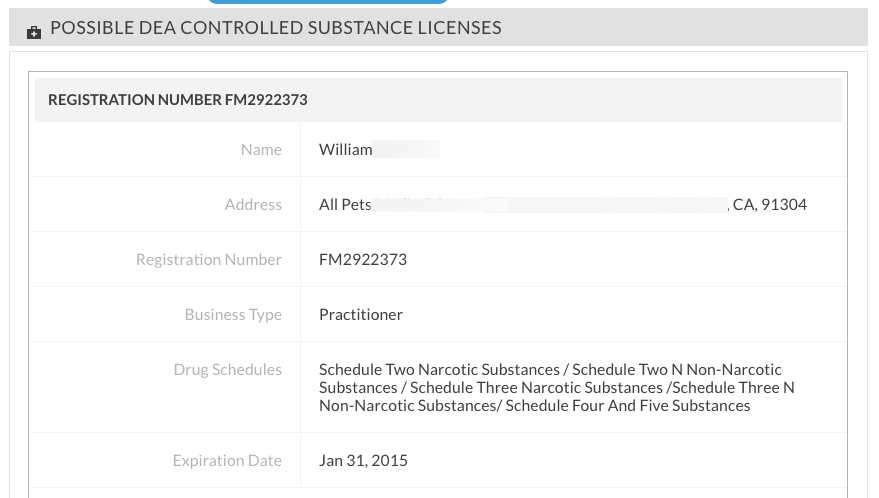Click the Business Type label
Viewport: 879px width, 498px height.
(233, 315)
